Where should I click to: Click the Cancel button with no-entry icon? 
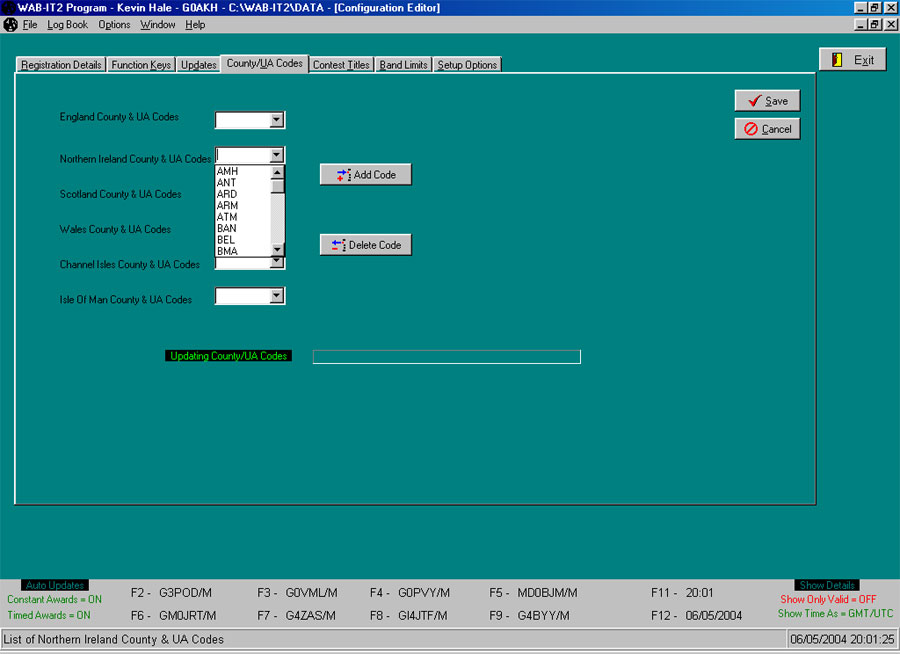pos(766,128)
